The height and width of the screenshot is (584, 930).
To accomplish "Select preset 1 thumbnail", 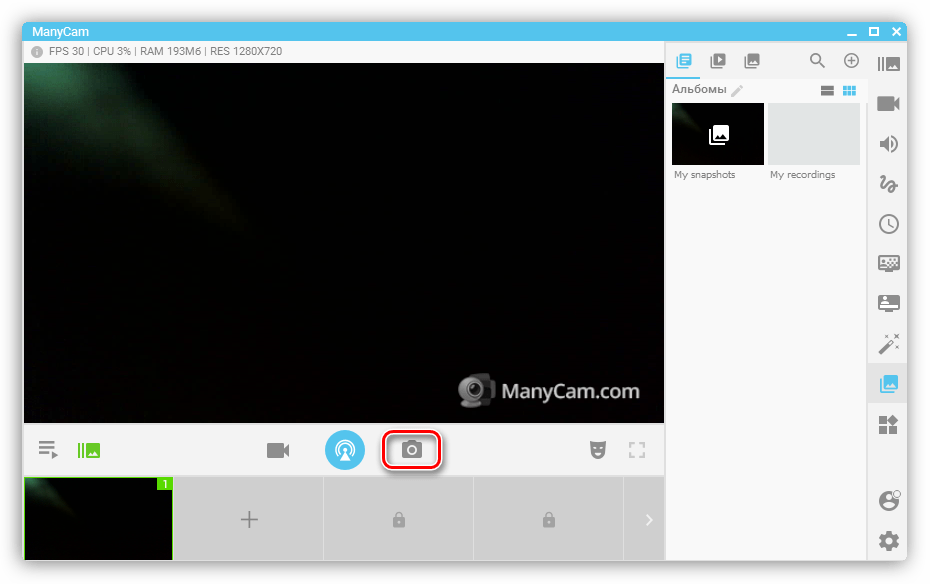I will pyautogui.click(x=98, y=519).
